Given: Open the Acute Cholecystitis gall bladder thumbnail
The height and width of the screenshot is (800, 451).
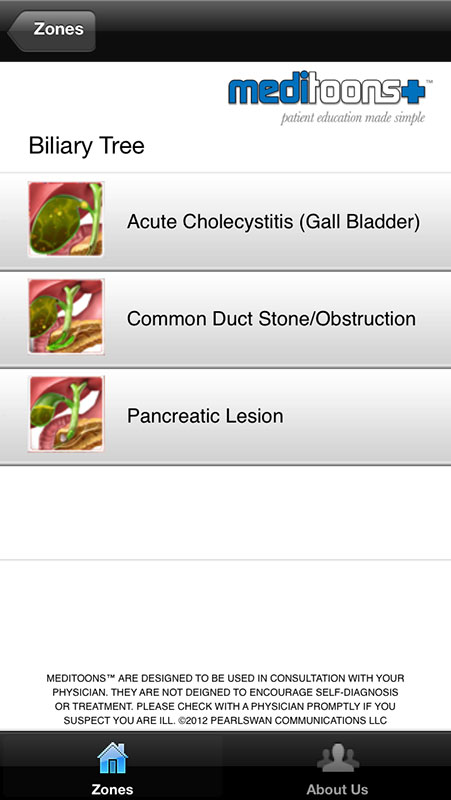Looking at the screenshot, I should (66, 219).
